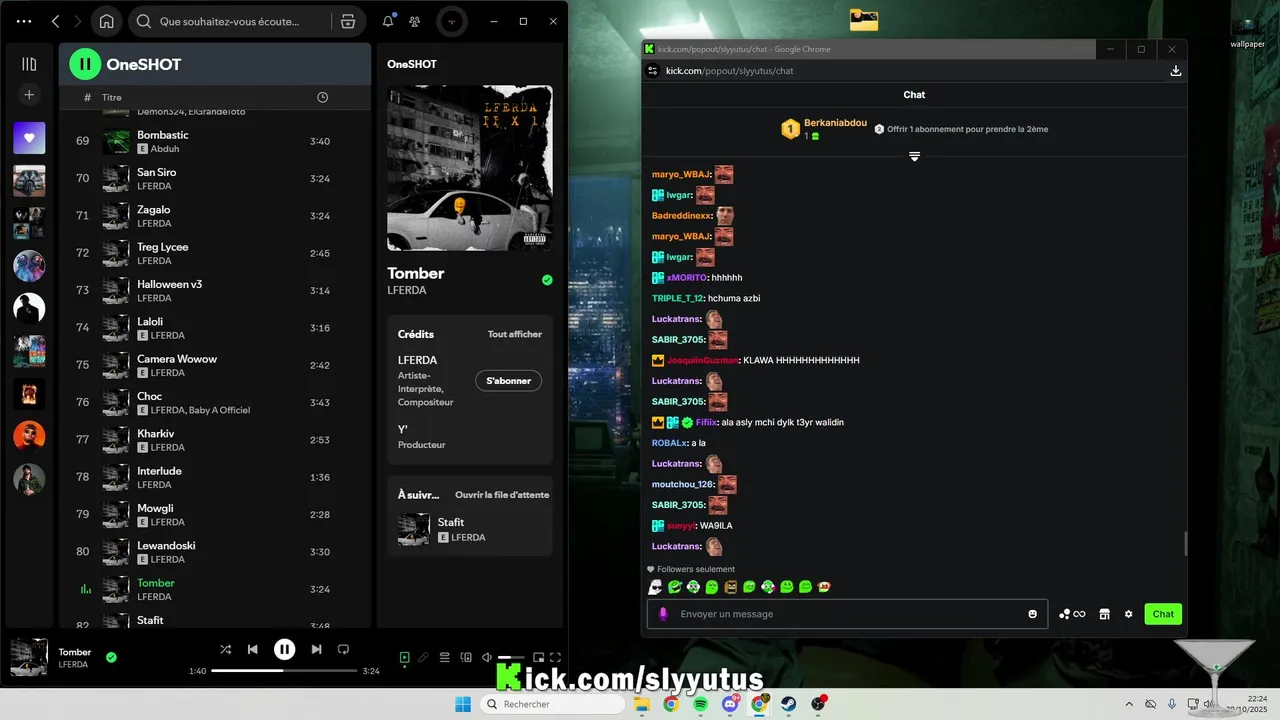Screen dimensions: 1280x720
Task: Go back in Spotify navigation
Action: (55, 21)
